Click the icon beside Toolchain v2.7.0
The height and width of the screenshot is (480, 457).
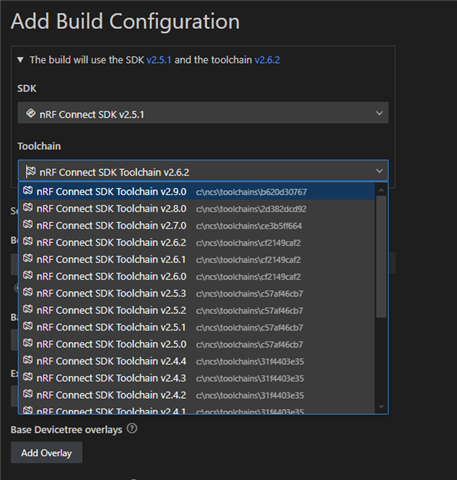click(x=28, y=225)
